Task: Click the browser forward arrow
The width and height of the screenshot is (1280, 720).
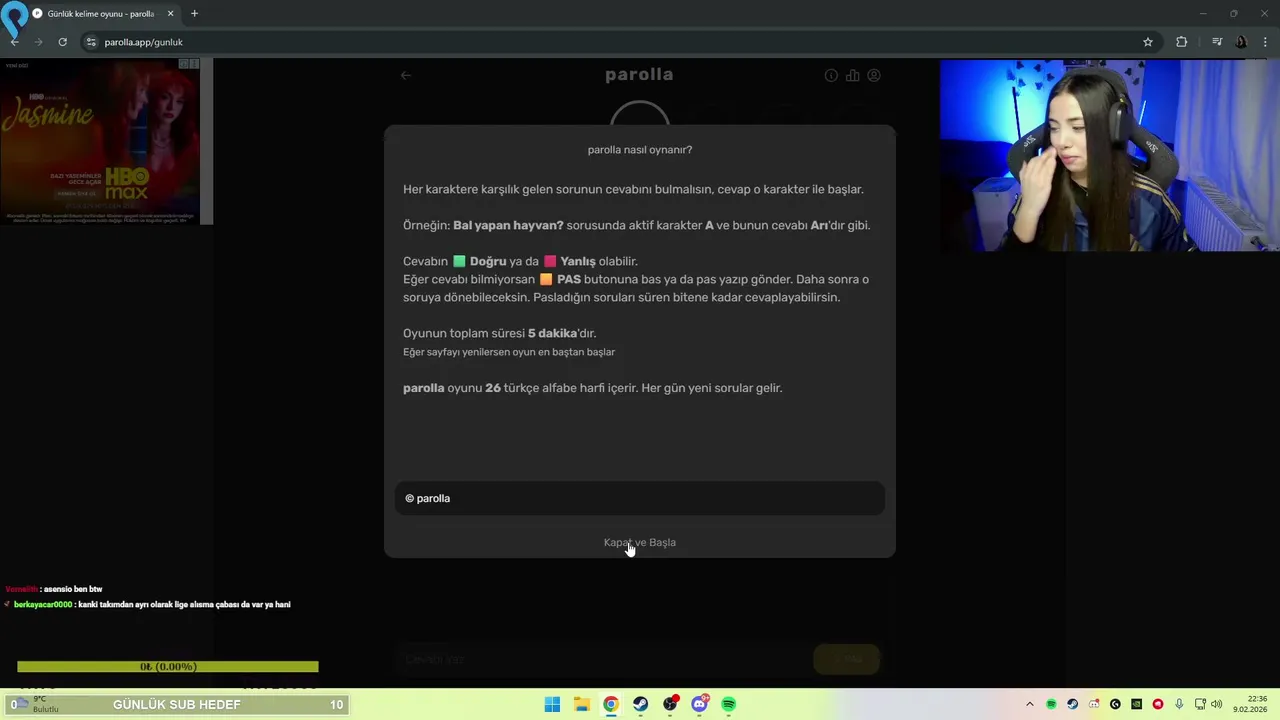Action: pyautogui.click(x=38, y=42)
